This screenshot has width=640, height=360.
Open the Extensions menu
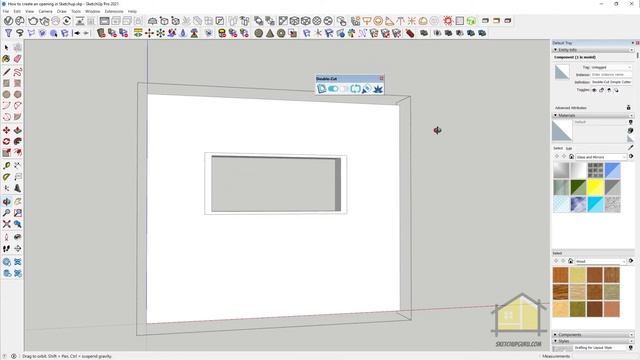pyautogui.click(x=114, y=11)
